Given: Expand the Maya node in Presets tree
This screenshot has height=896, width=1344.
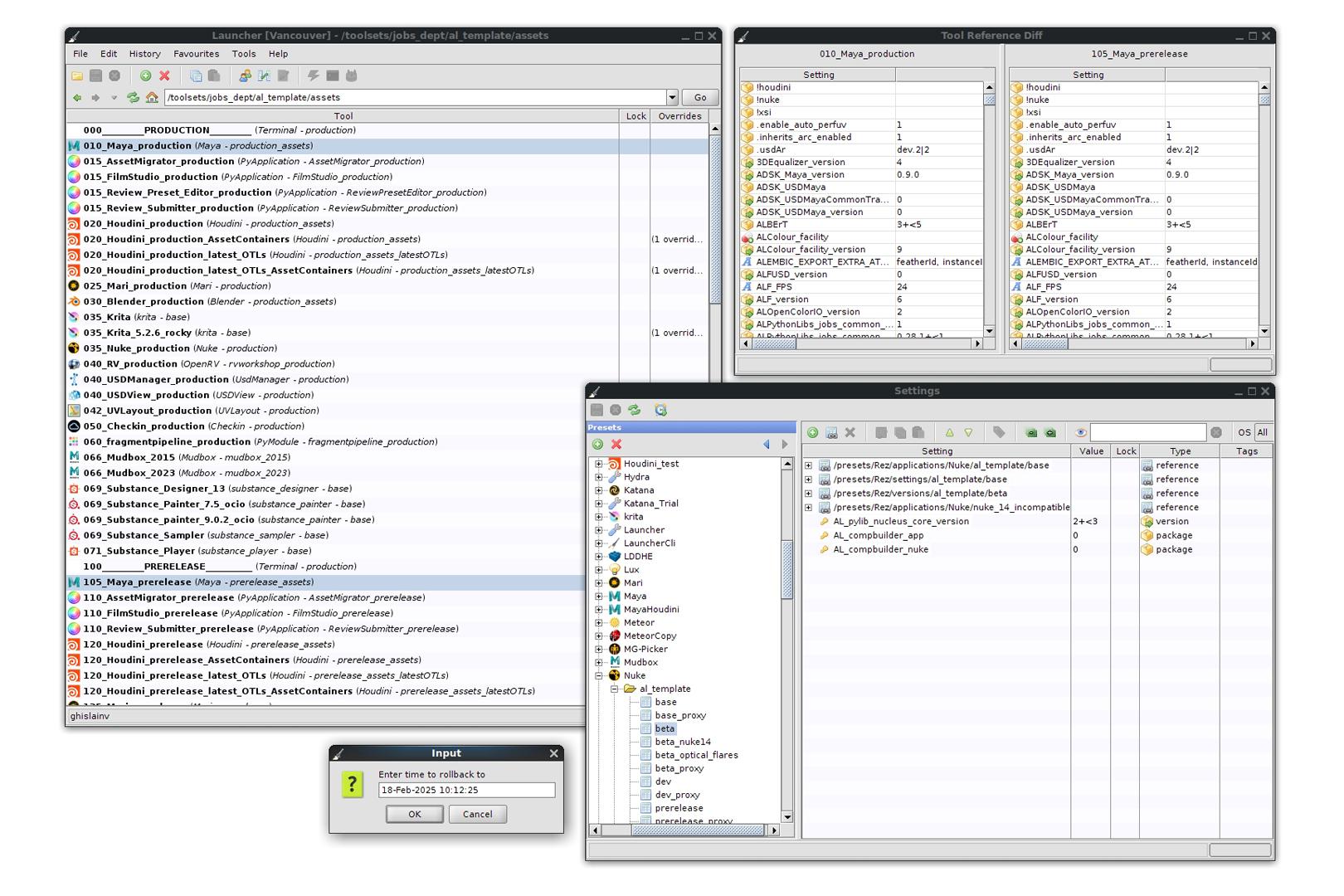Looking at the screenshot, I should point(599,596).
